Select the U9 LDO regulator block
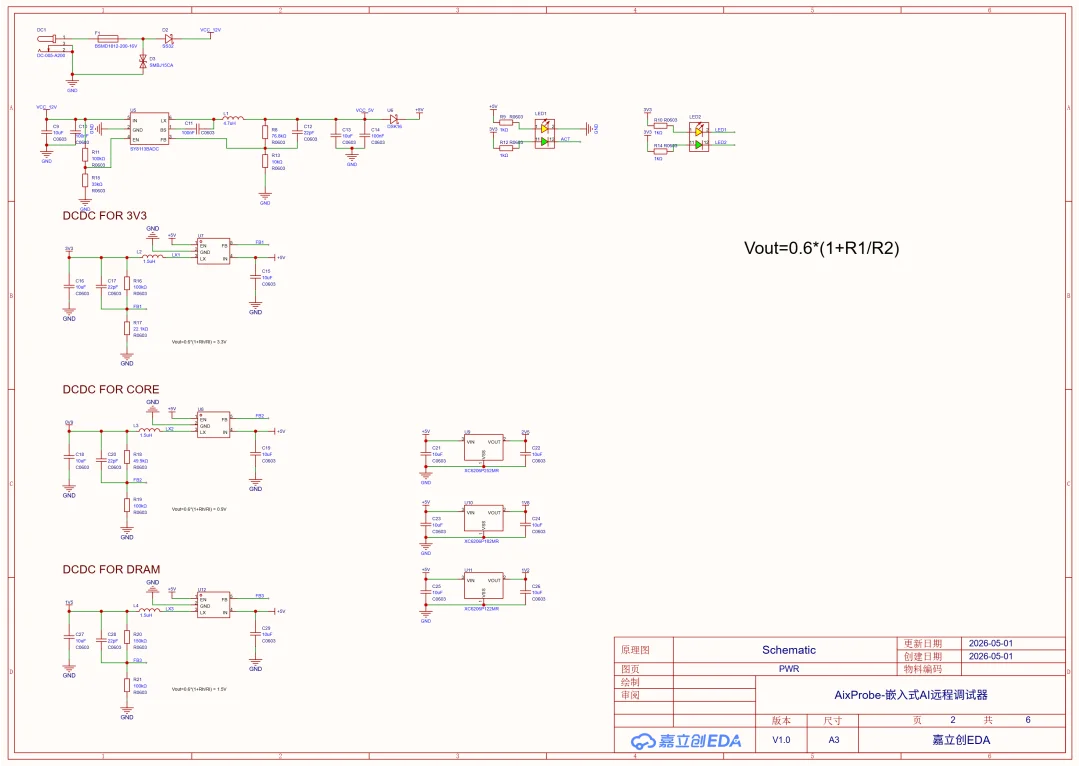The image size is (1080, 766). click(484, 448)
